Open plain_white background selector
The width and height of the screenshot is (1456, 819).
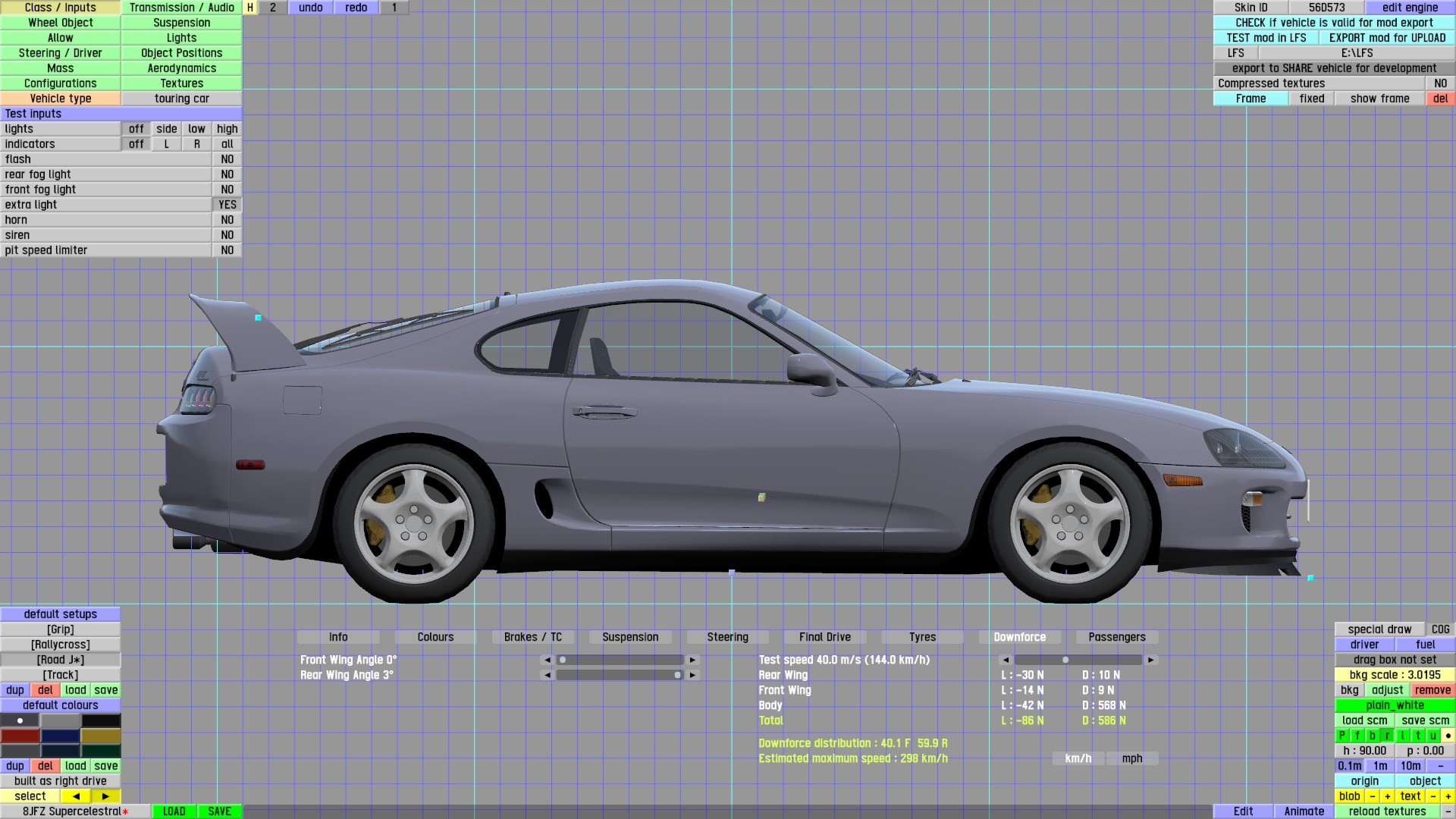point(1395,705)
